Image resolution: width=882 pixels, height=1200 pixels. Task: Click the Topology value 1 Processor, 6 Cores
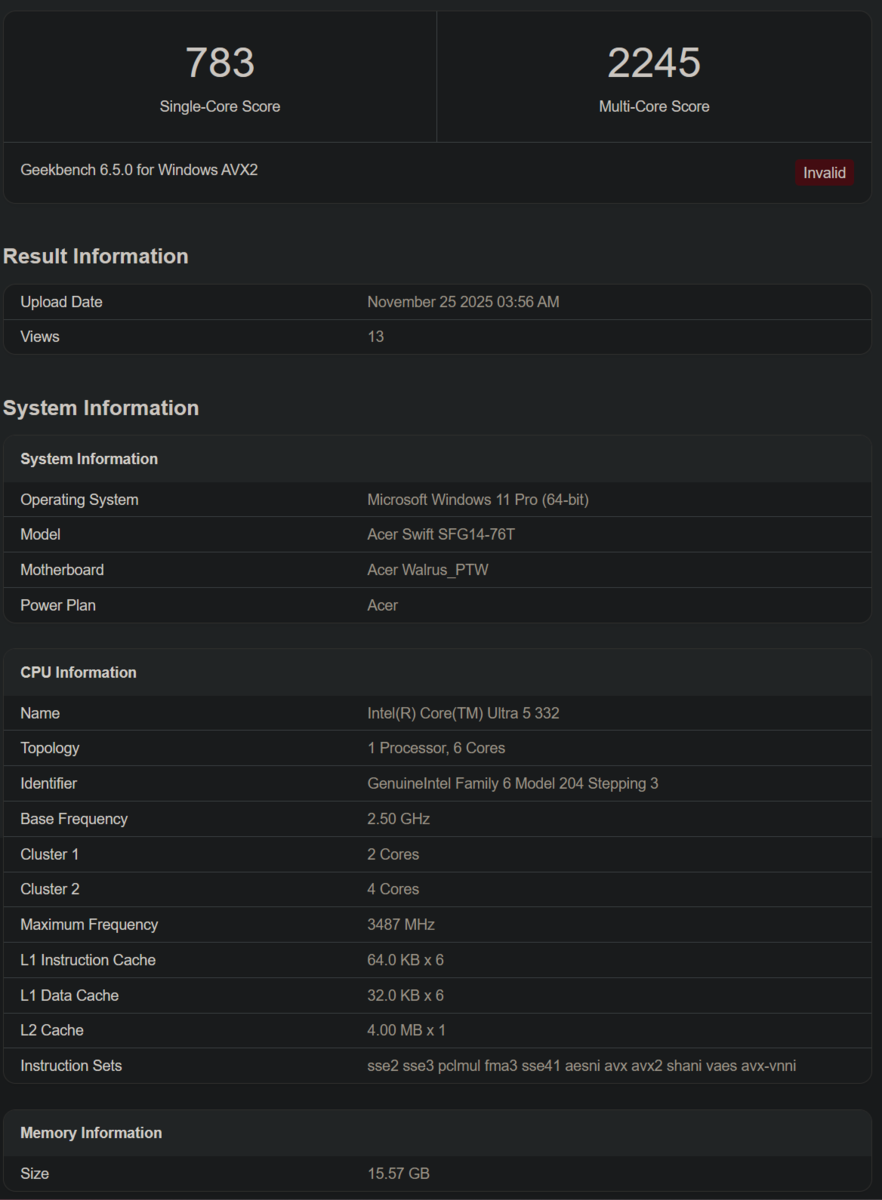pos(436,748)
